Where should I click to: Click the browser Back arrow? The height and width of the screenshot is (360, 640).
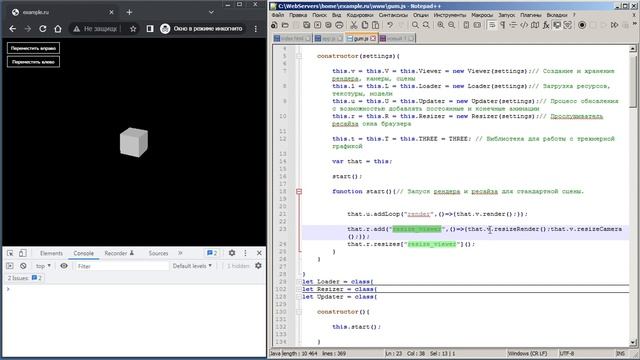pyautogui.click(x=13, y=29)
